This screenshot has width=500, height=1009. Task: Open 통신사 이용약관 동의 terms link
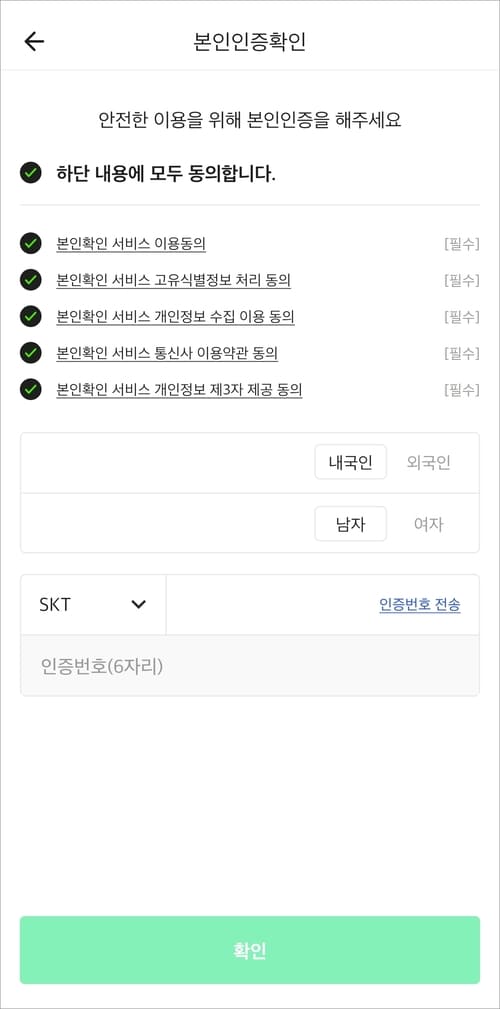point(167,353)
